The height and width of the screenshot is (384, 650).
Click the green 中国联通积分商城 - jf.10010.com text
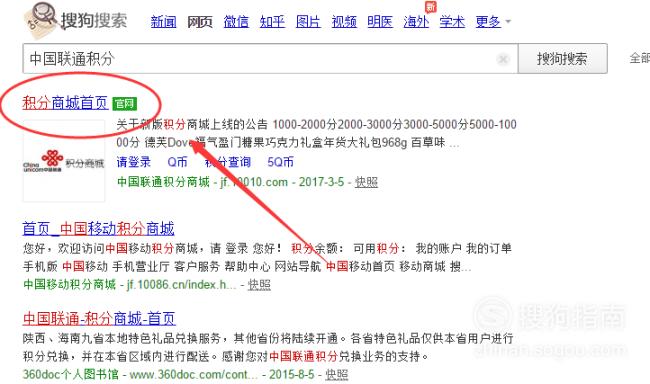(202, 182)
